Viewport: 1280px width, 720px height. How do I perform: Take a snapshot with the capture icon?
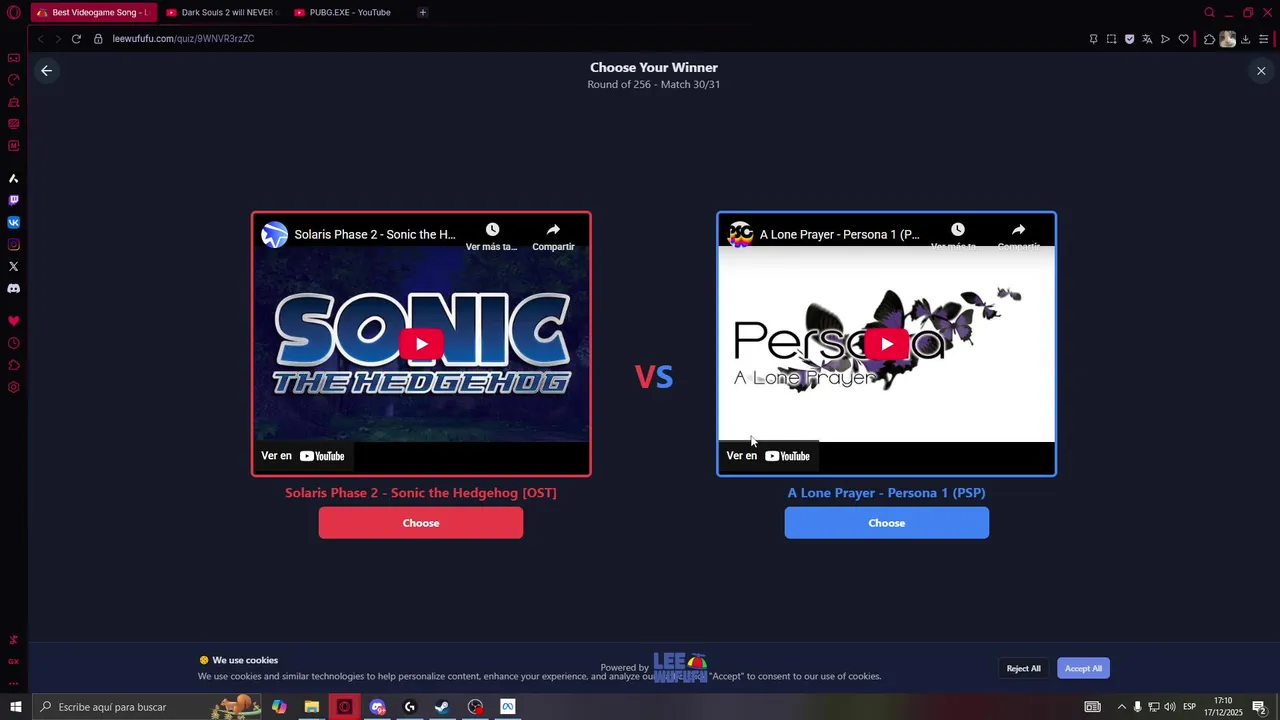click(1111, 39)
